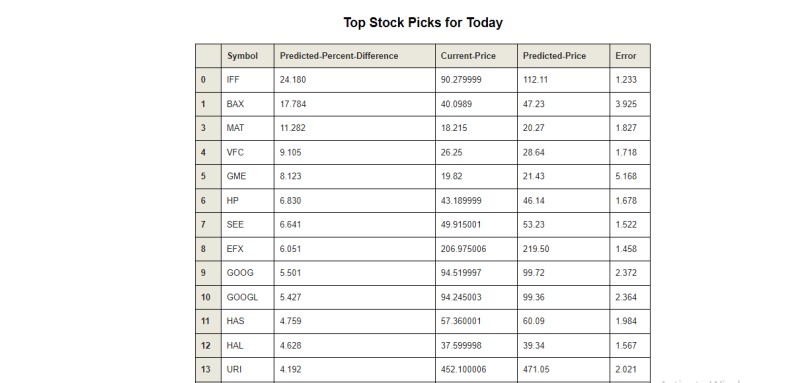Select the GME symbol cell

[x=247, y=176]
